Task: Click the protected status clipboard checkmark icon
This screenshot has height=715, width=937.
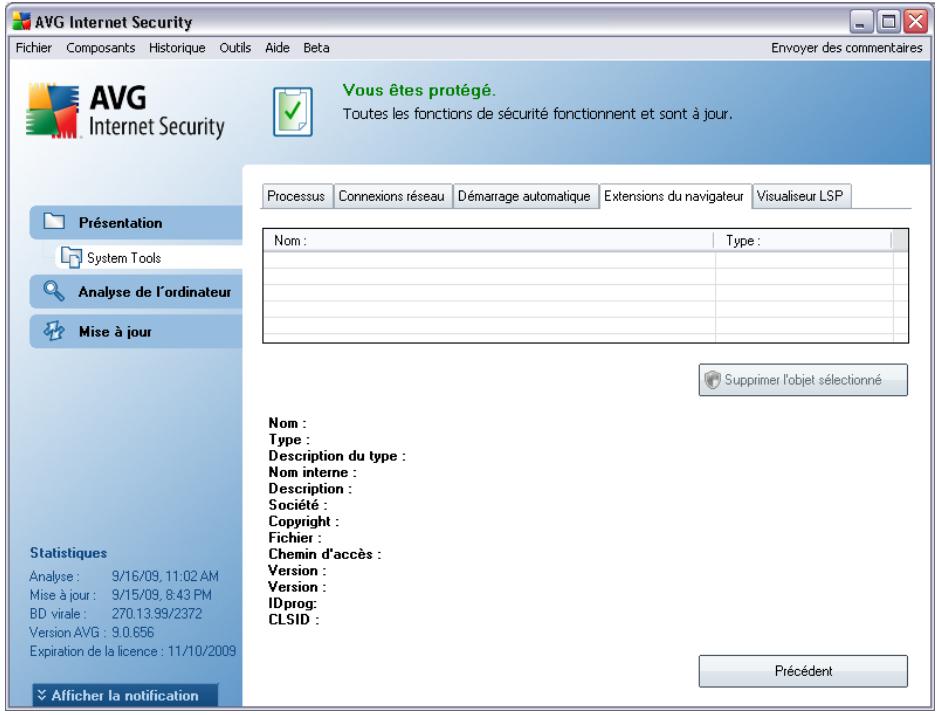Action: pyautogui.click(x=293, y=112)
